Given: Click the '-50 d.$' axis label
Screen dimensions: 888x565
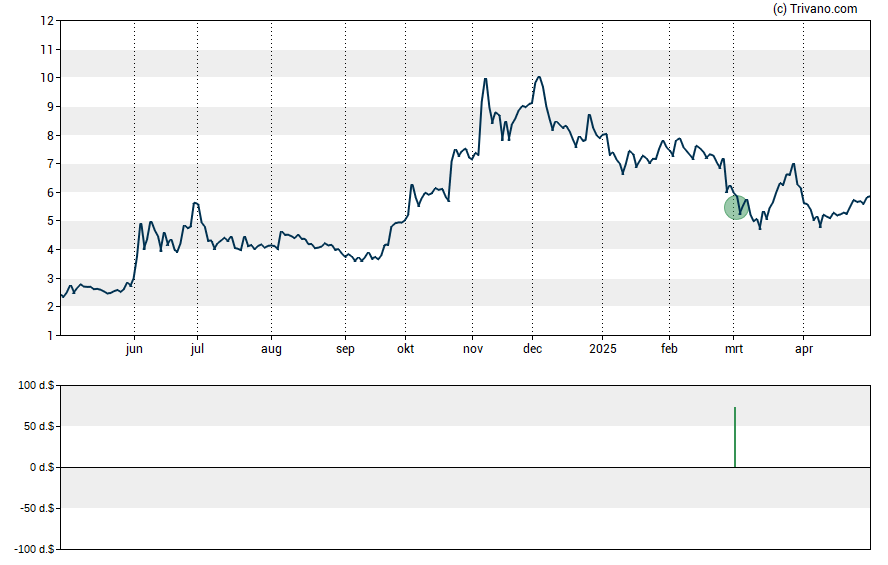Looking at the screenshot, I should tap(37, 508).
